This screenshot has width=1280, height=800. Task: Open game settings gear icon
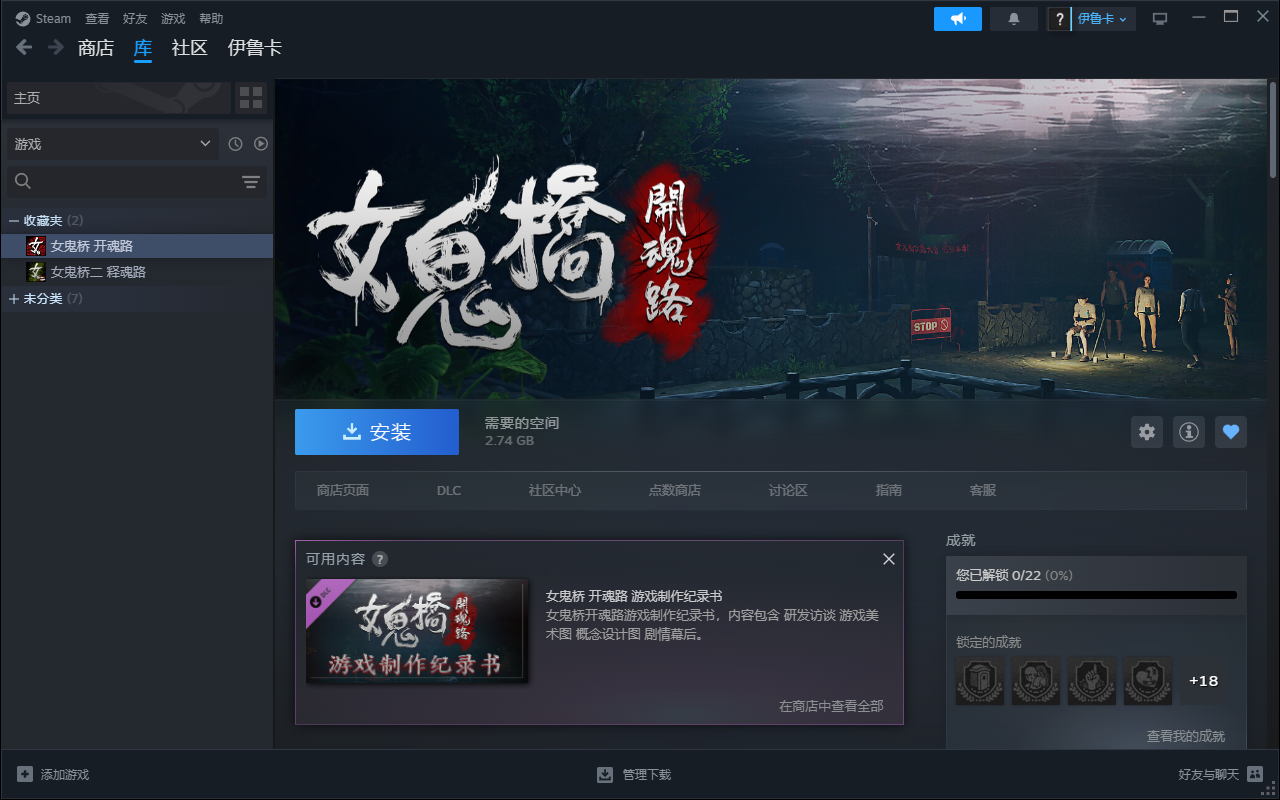pyautogui.click(x=1147, y=432)
